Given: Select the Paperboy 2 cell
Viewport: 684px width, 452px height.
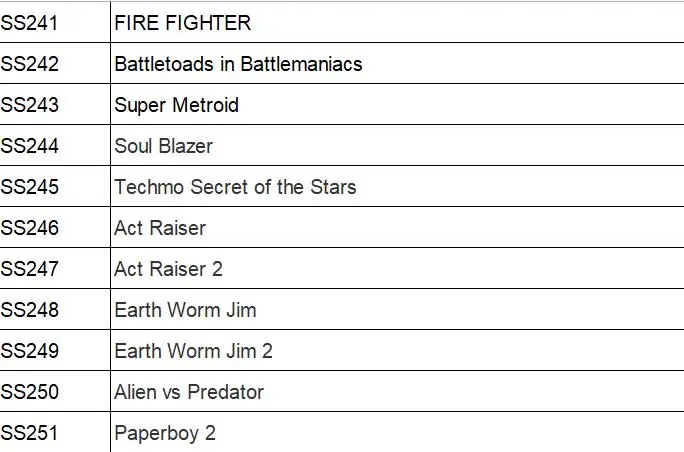Looking at the screenshot, I should click(x=165, y=433).
